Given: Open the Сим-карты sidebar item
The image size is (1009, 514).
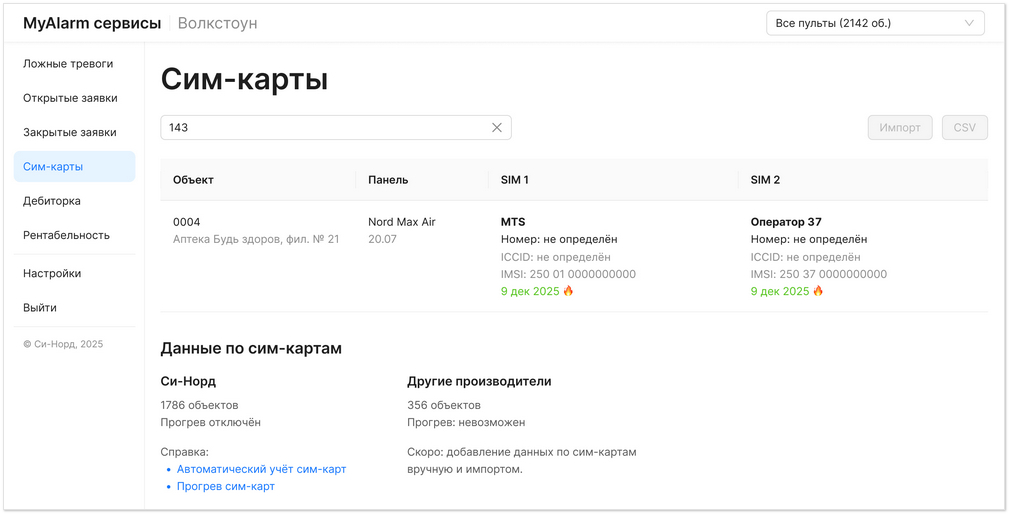Looking at the screenshot, I should tap(53, 167).
